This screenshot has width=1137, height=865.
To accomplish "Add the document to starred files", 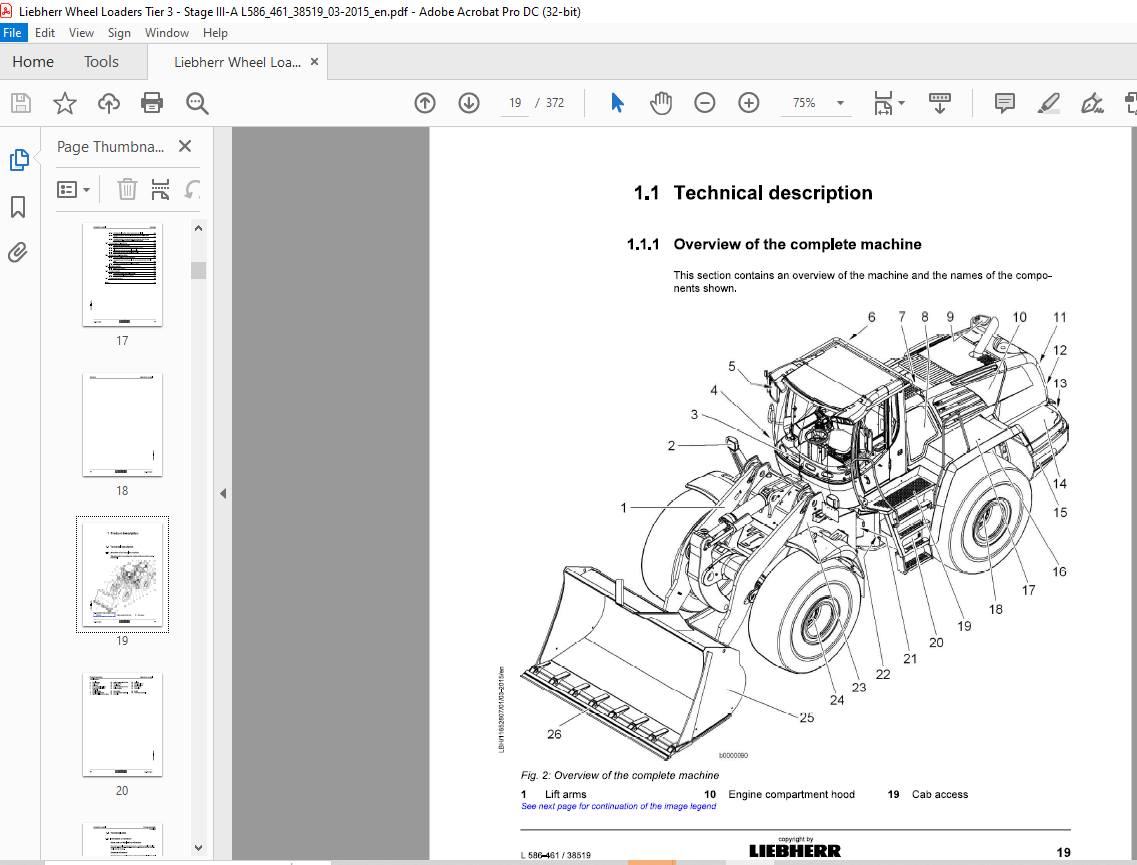I will pyautogui.click(x=65, y=103).
